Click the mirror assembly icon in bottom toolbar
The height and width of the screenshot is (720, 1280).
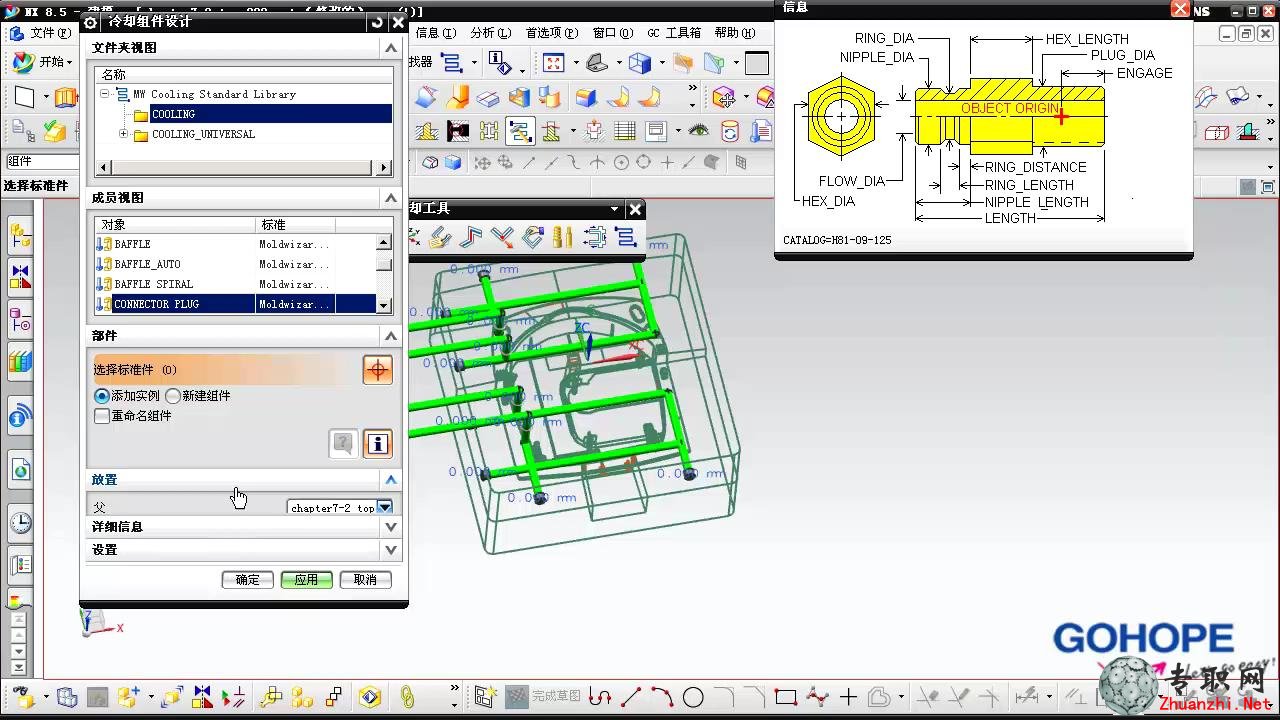[203, 697]
